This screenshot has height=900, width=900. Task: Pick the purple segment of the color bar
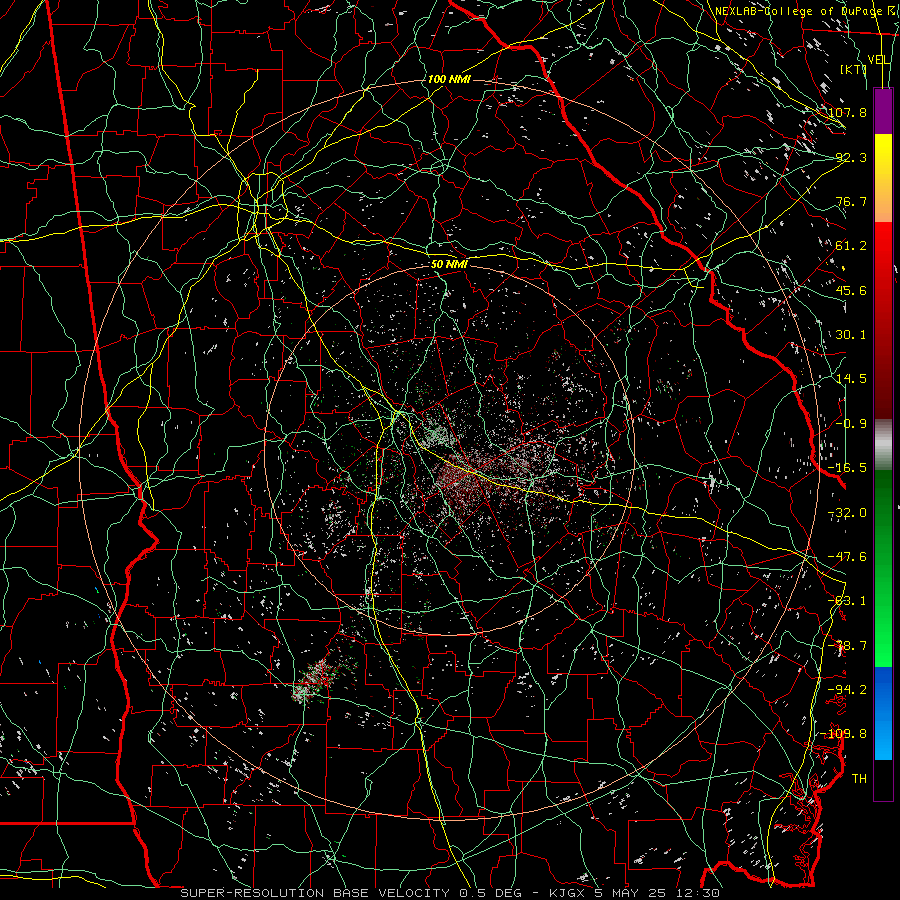point(883,111)
